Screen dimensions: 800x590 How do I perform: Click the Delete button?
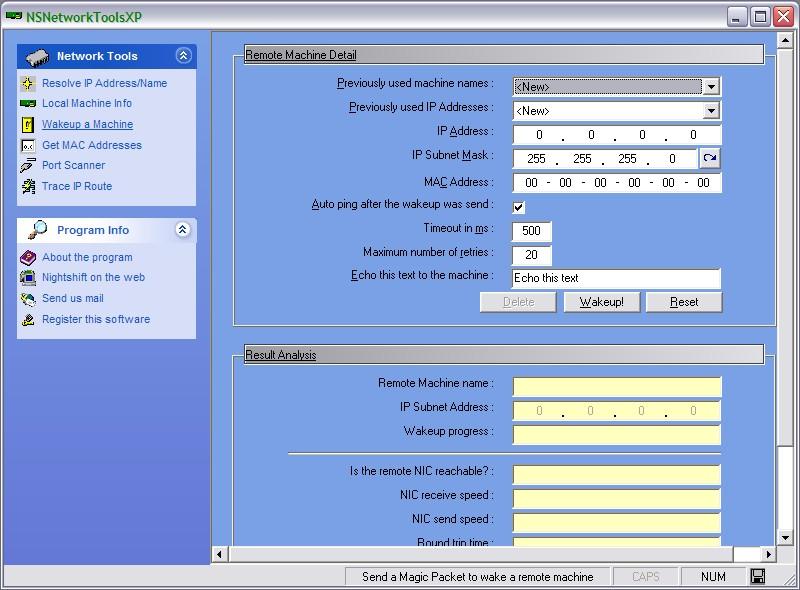point(518,302)
